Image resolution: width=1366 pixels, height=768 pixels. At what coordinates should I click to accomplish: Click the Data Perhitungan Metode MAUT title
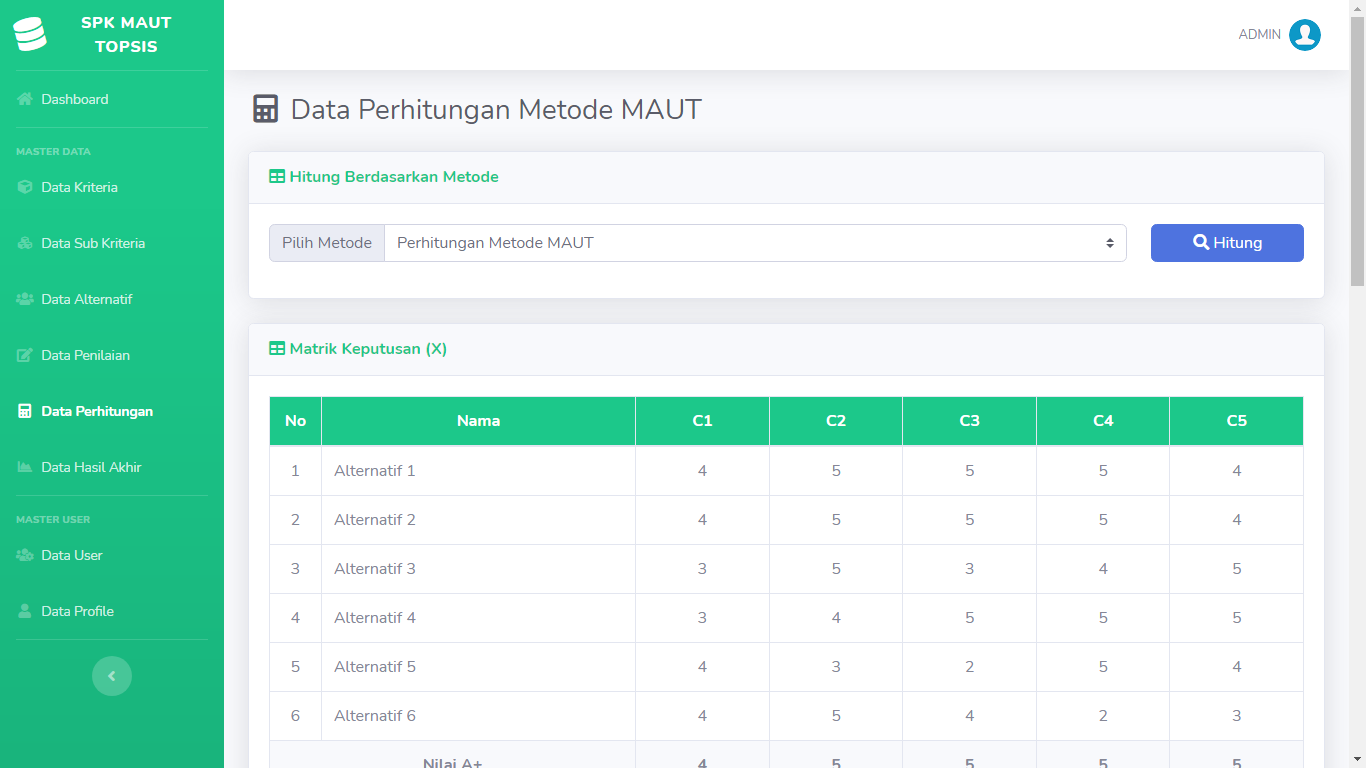coord(496,109)
